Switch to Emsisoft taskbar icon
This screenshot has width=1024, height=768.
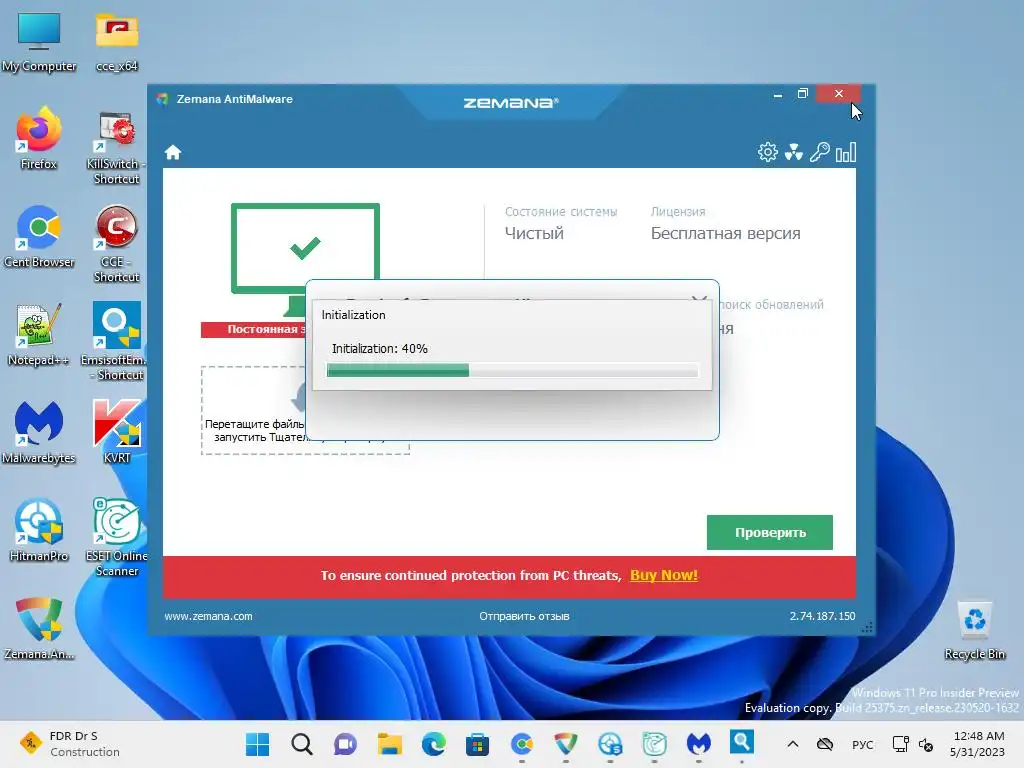[x=742, y=743]
